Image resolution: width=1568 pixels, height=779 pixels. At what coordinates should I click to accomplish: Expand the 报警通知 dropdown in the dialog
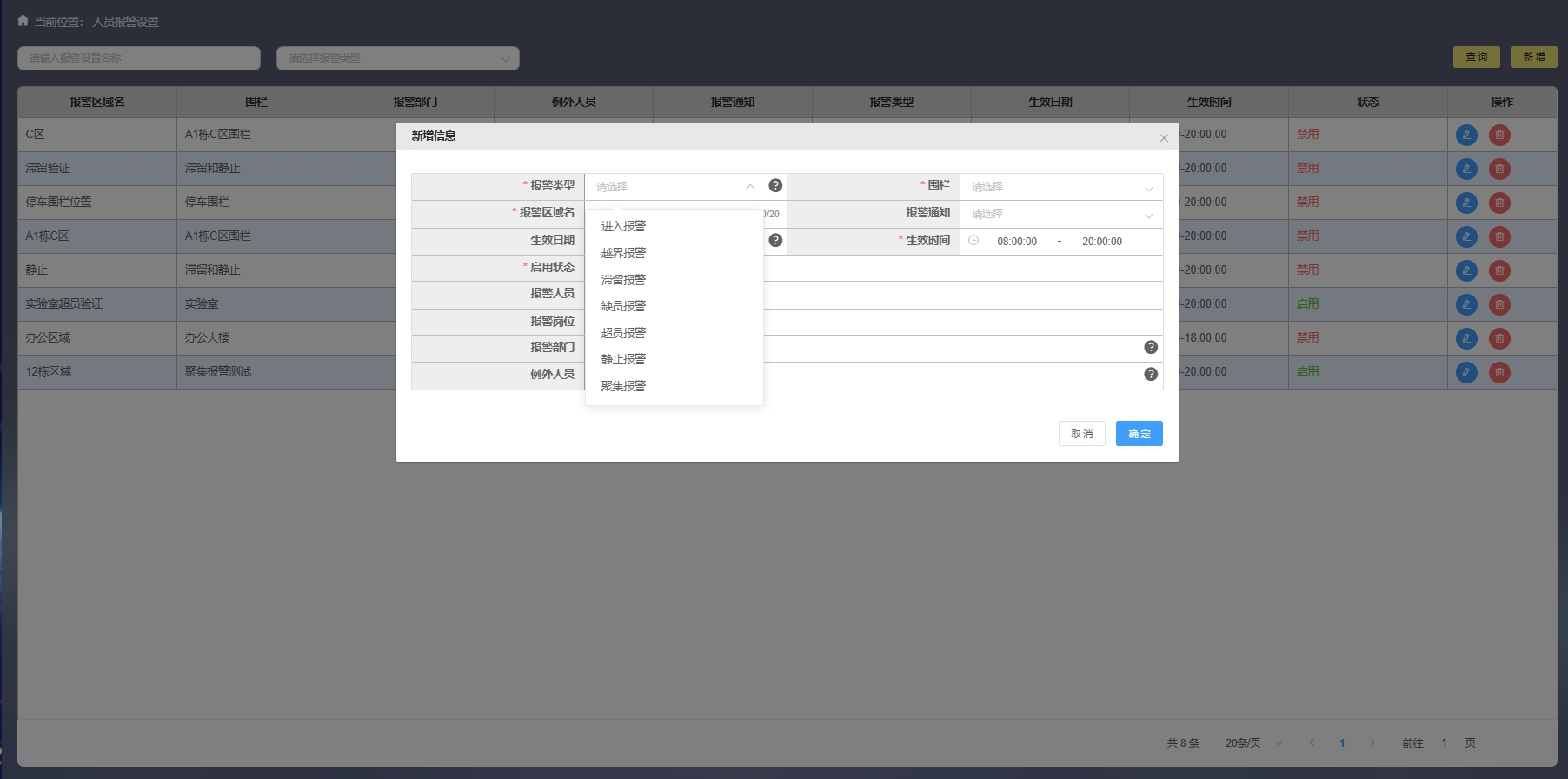click(x=1060, y=214)
